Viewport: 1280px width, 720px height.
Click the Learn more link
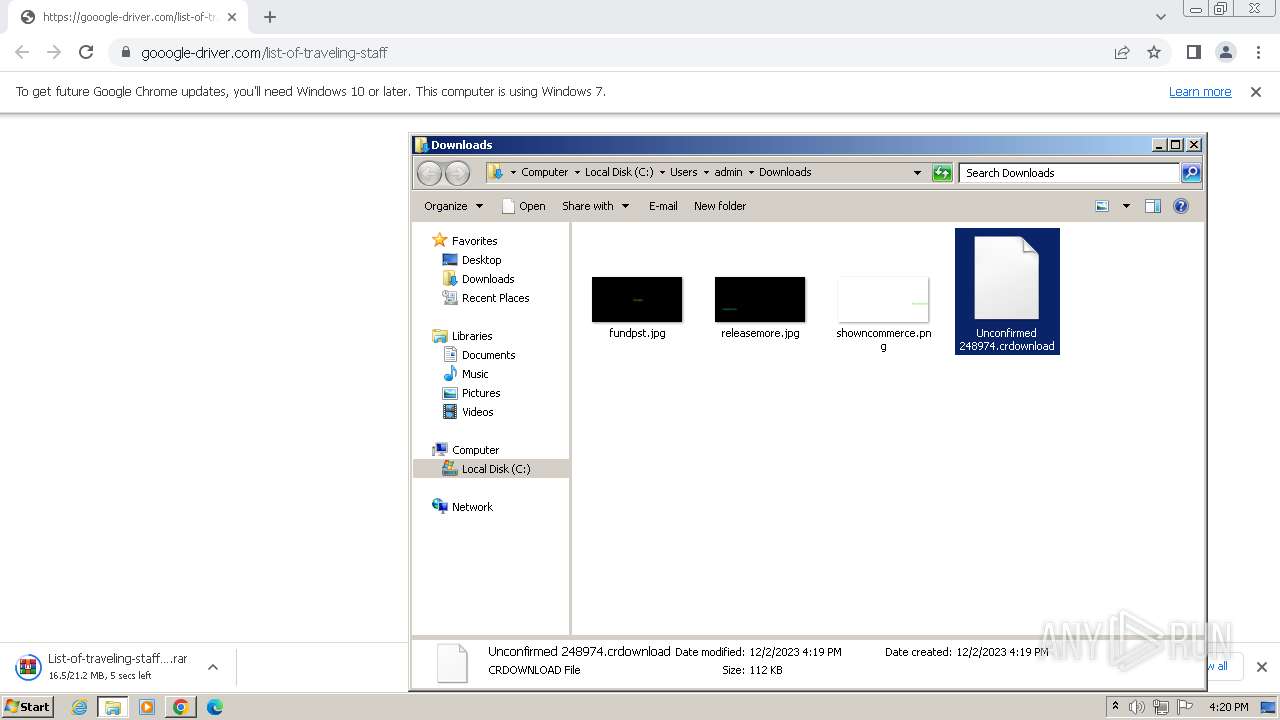click(x=1200, y=91)
